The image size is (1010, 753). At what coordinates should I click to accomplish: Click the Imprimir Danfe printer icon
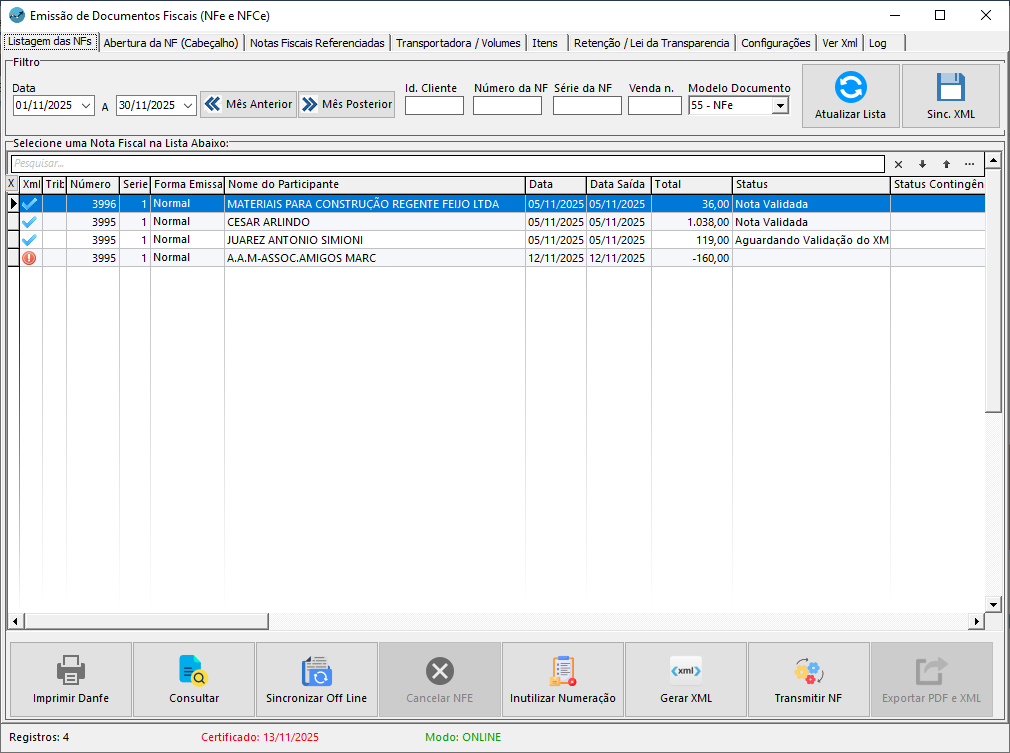click(x=70, y=669)
